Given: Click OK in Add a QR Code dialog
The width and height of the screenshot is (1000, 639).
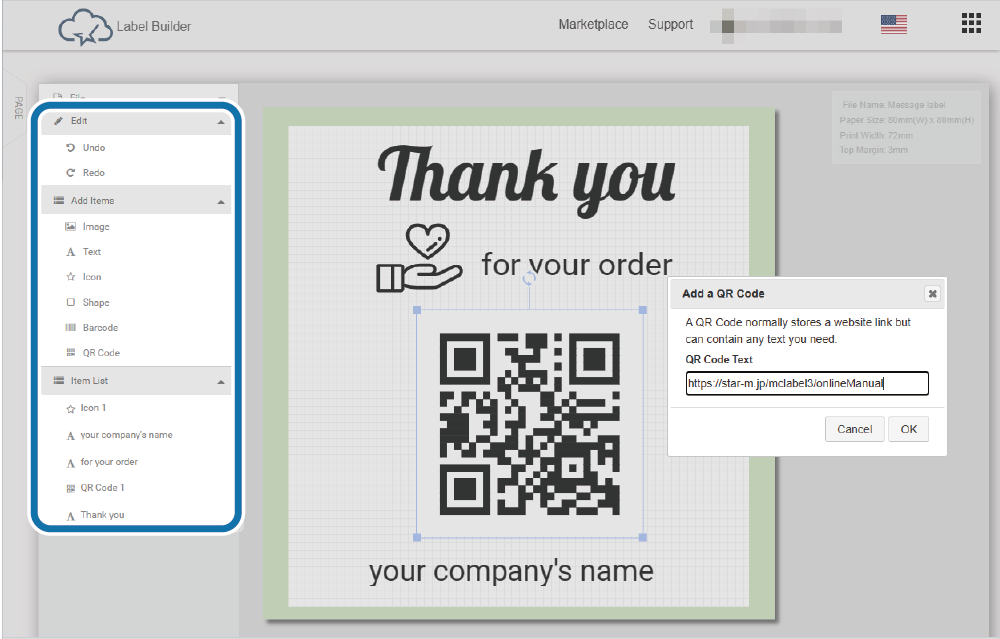Looking at the screenshot, I should pos(908,429).
